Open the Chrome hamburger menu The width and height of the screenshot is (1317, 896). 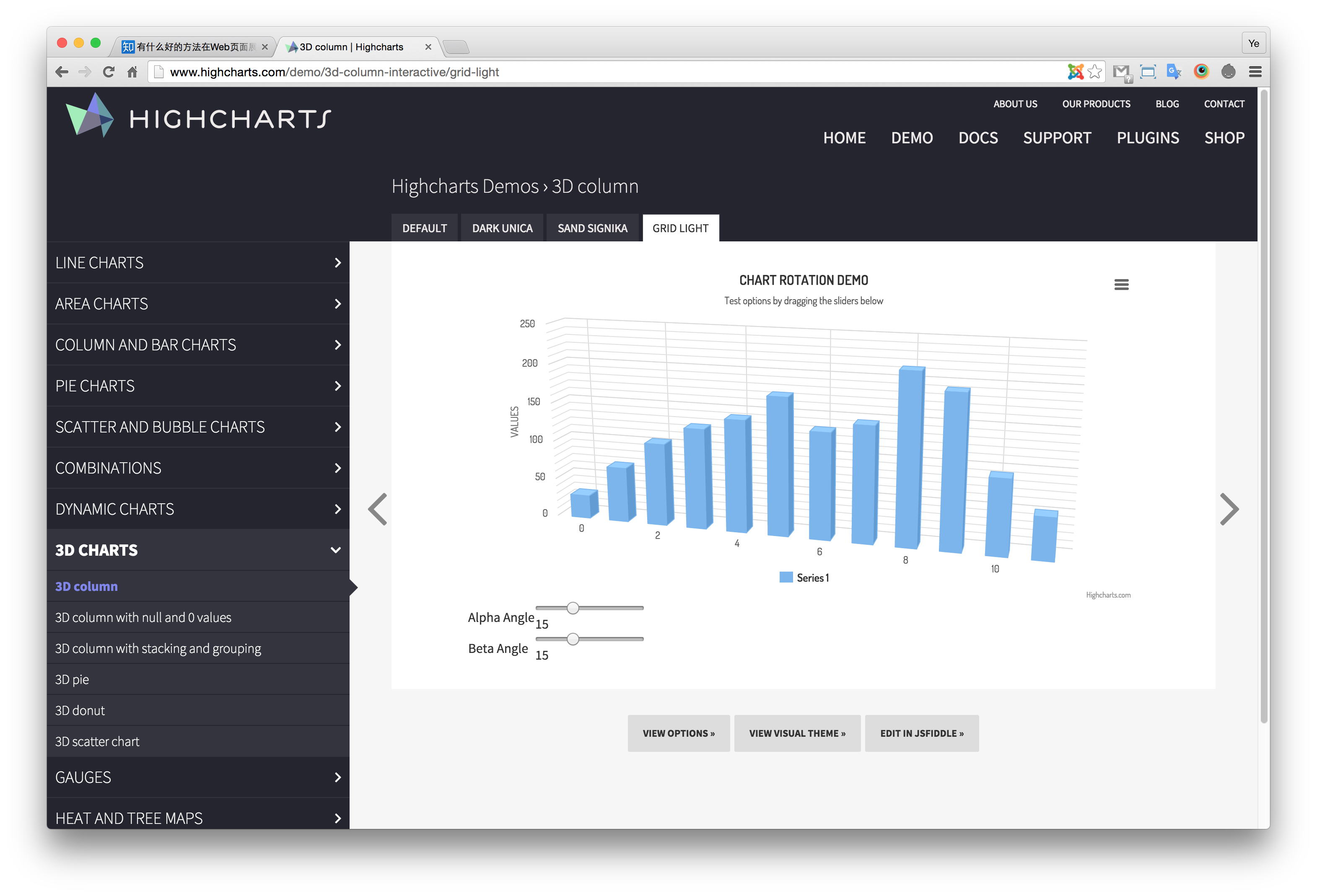click(x=1255, y=71)
